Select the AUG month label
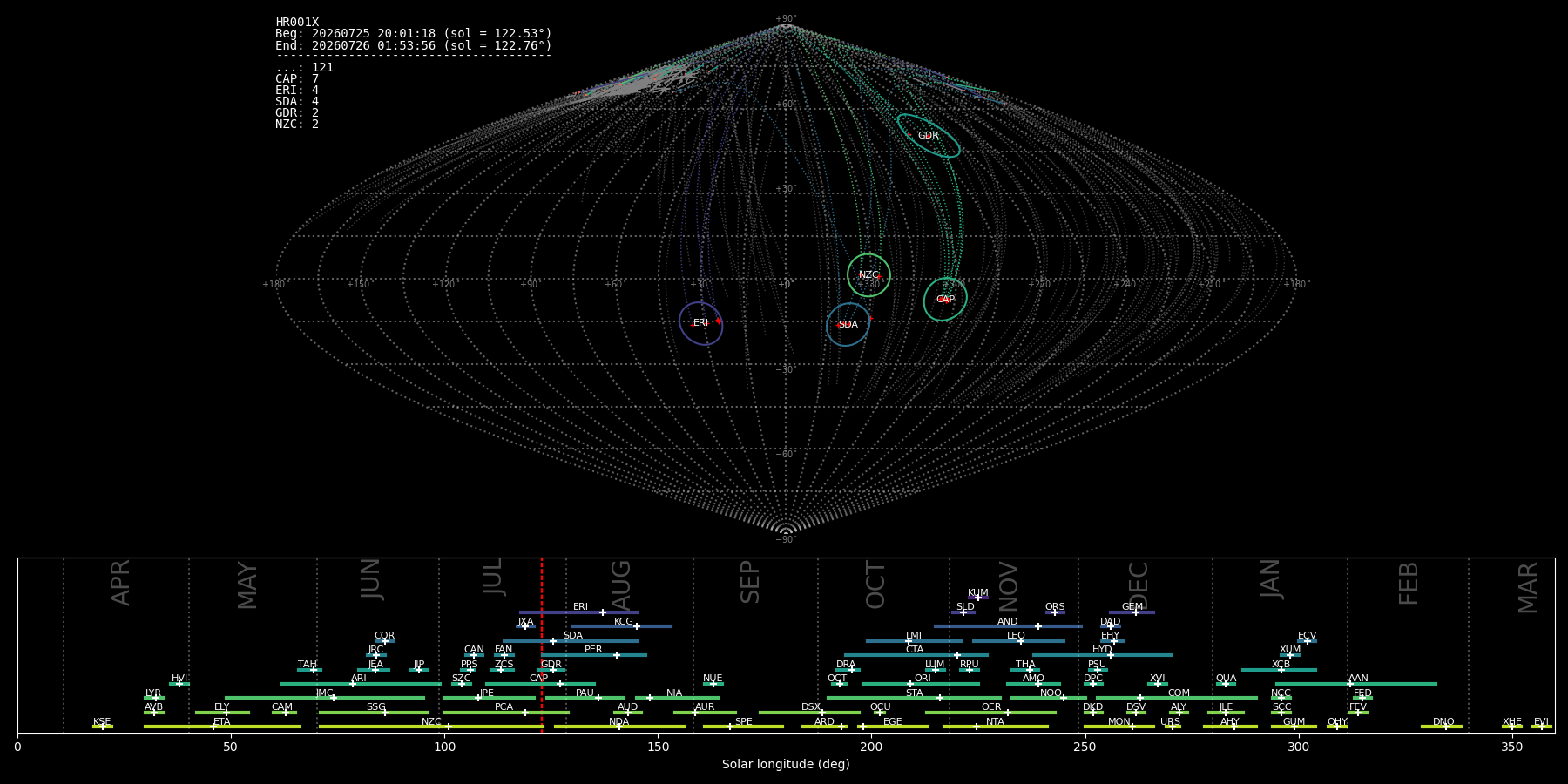The width and height of the screenshot is (1568, 784). [x=621, y=585]
